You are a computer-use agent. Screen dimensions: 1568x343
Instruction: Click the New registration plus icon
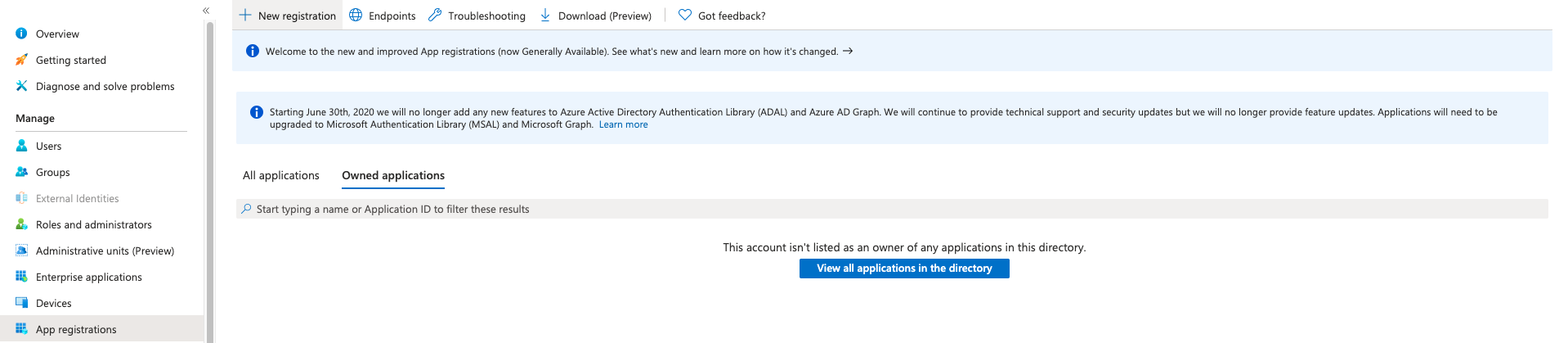pos(245,16)
